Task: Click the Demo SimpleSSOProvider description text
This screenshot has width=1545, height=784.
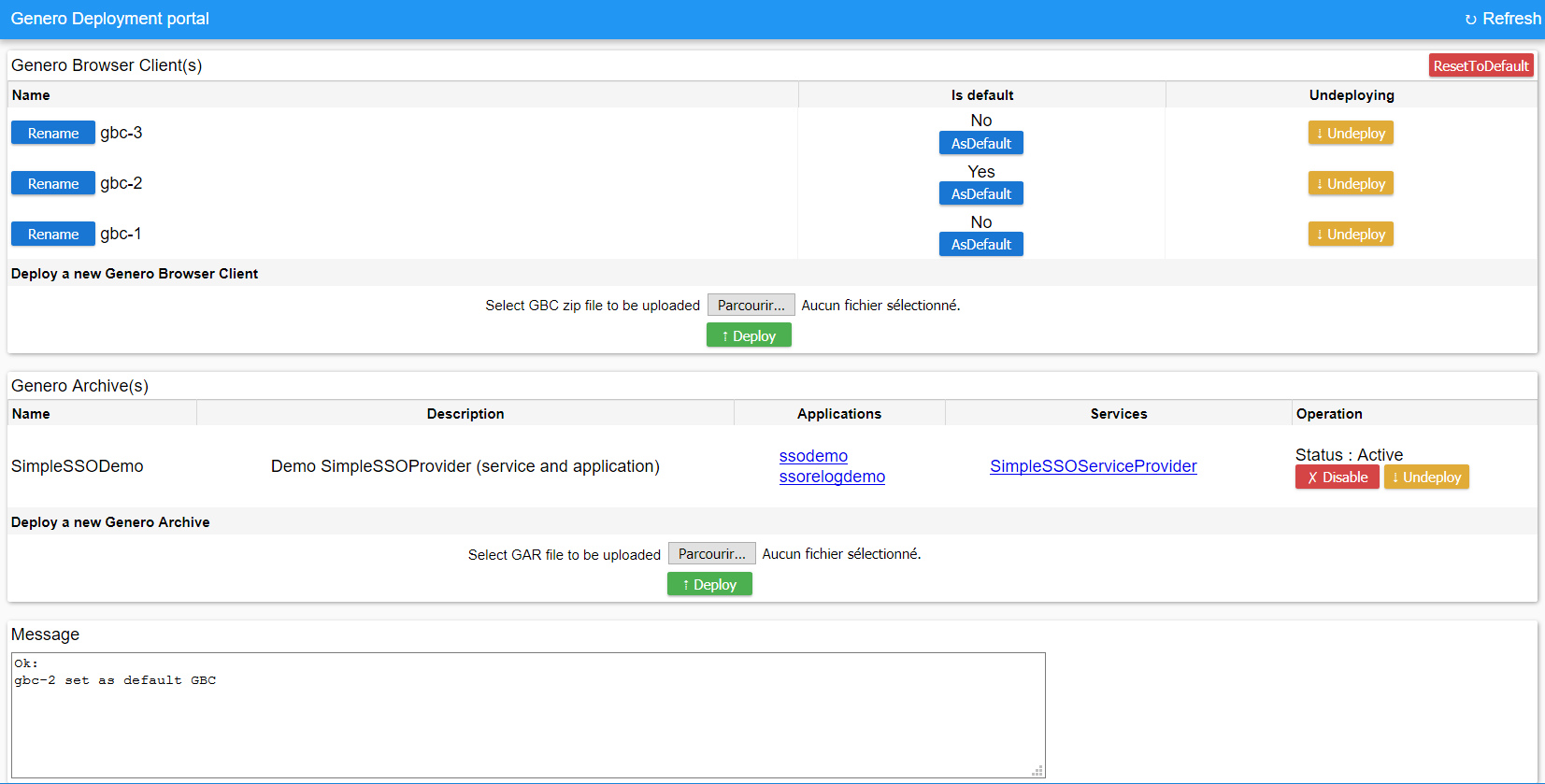Action: coord(465,466)
